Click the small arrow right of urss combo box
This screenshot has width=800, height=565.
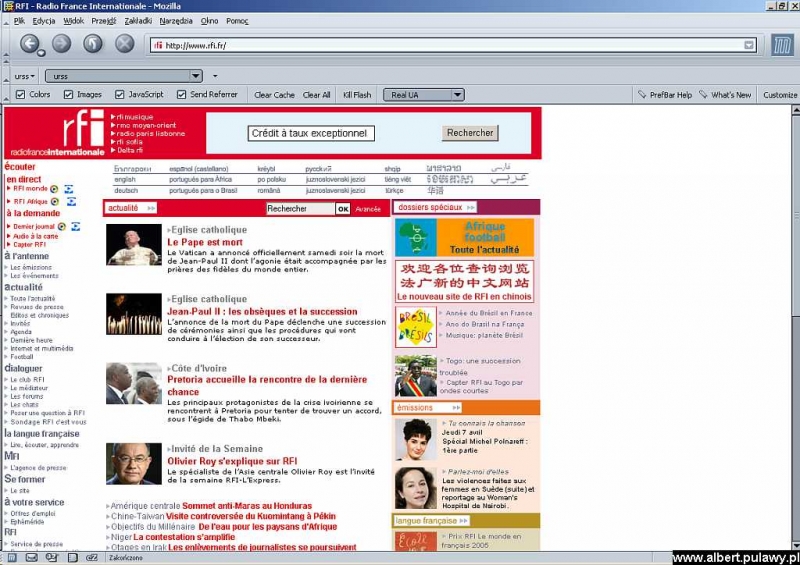(215, 76)
